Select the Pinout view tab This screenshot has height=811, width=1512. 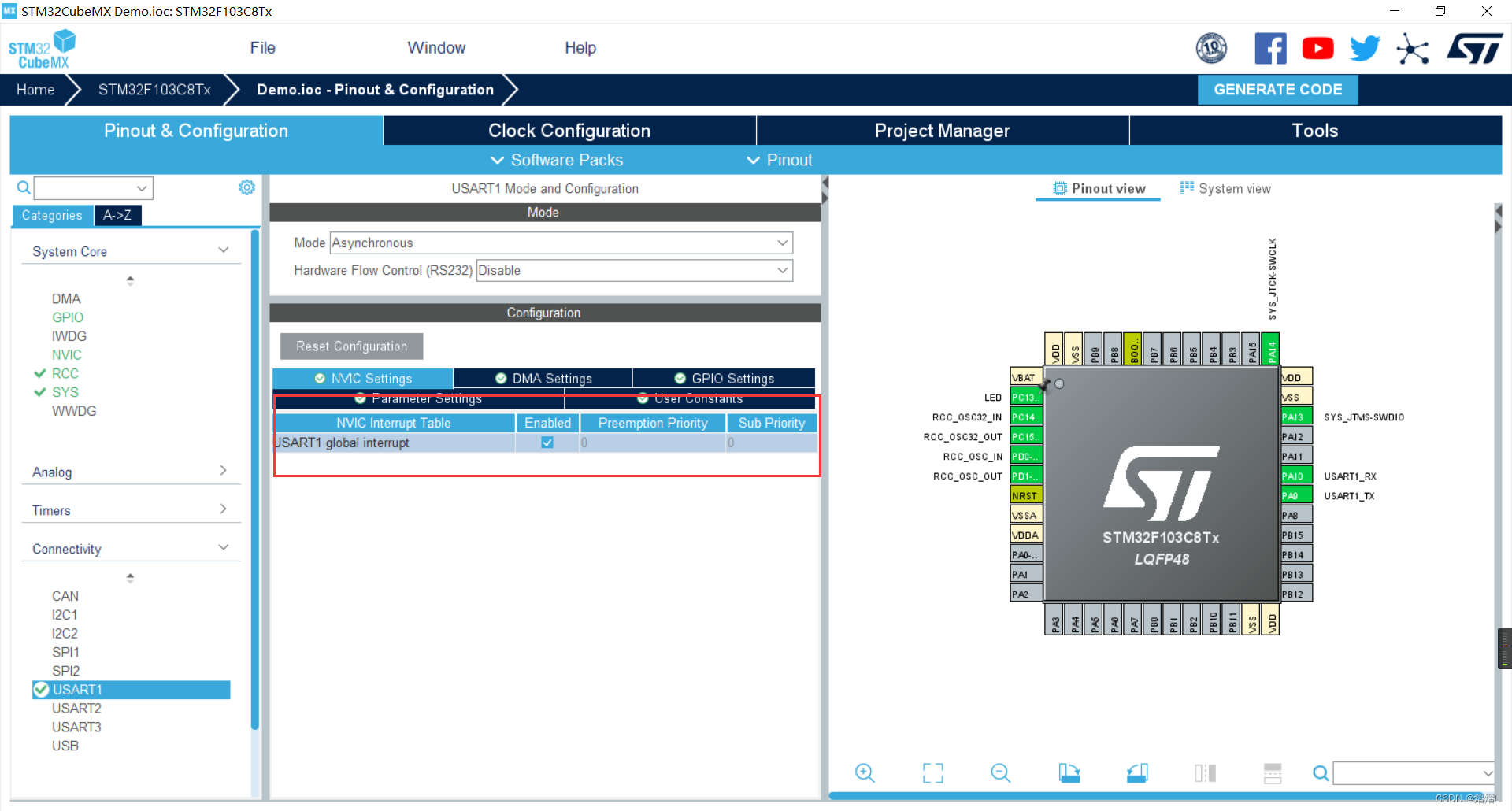point(1099,188)
